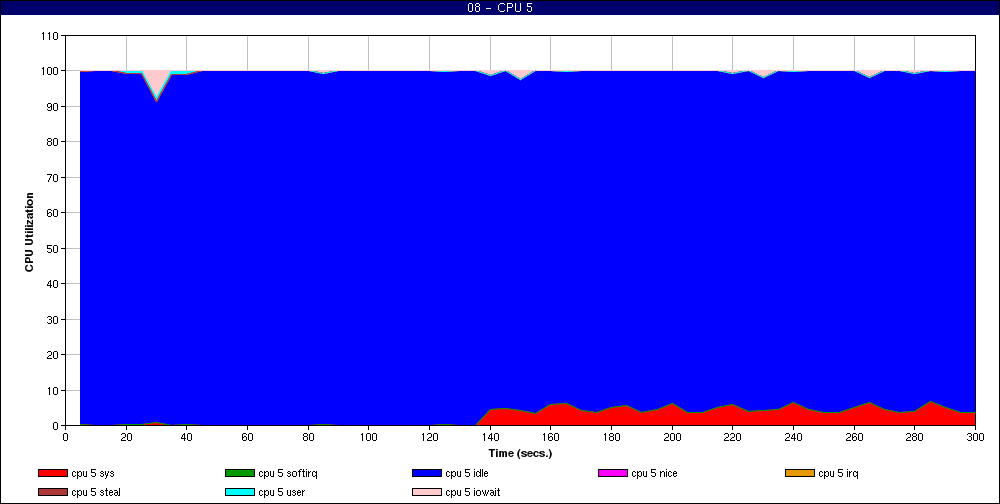
Task: Select the "cpu 5 idle" legend label
Action: [x=467, y=473]
